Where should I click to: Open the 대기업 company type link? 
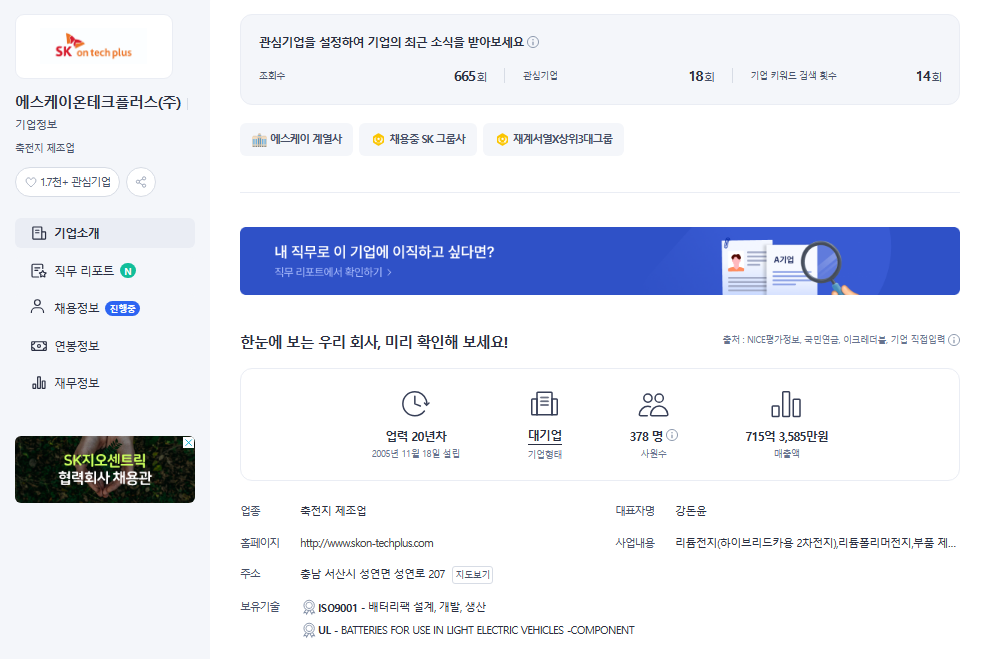pos(545,436)
